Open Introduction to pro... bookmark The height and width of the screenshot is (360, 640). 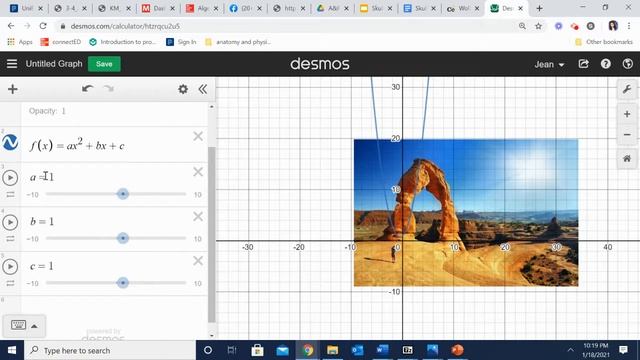(x=123, y=42)
